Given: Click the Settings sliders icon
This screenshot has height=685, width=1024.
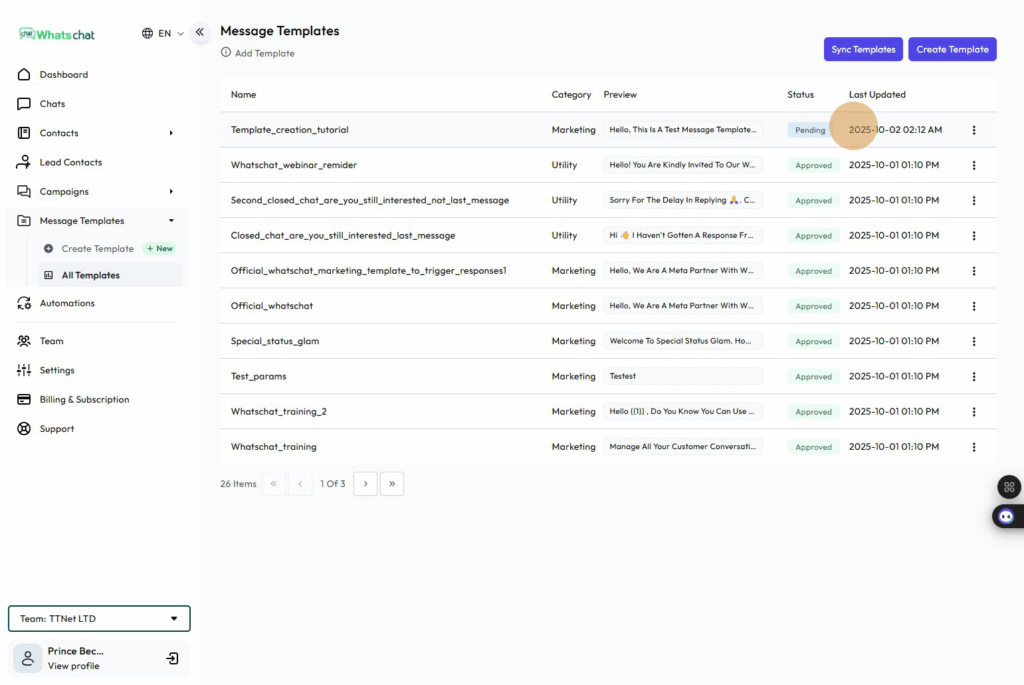Looking at the screenshot, I should [x=24, y=370].
